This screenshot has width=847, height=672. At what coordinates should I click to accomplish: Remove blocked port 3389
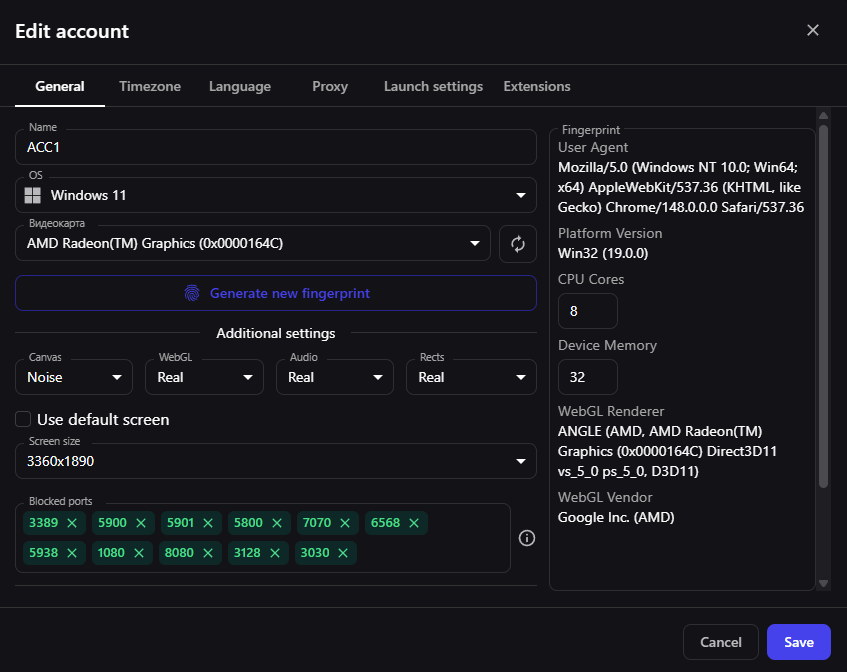[72, 523]
